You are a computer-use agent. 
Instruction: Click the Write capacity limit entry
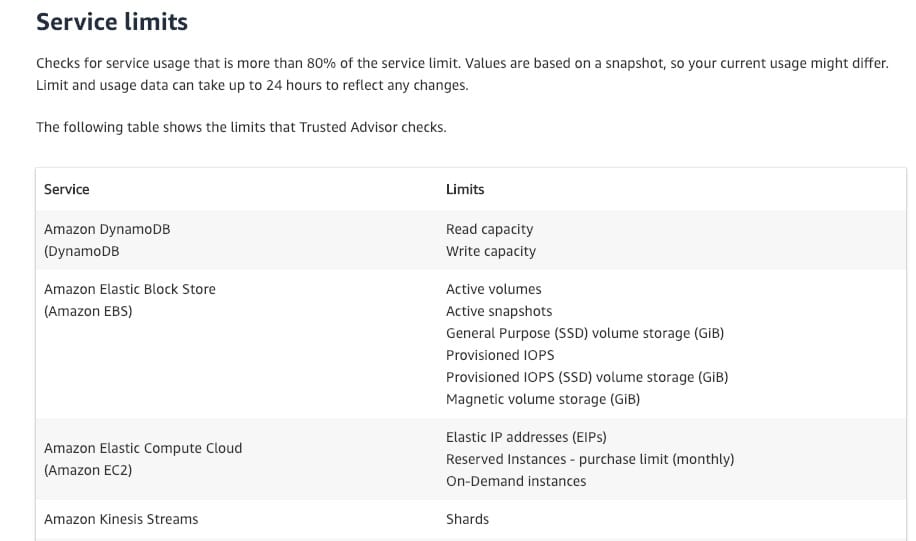490,251
